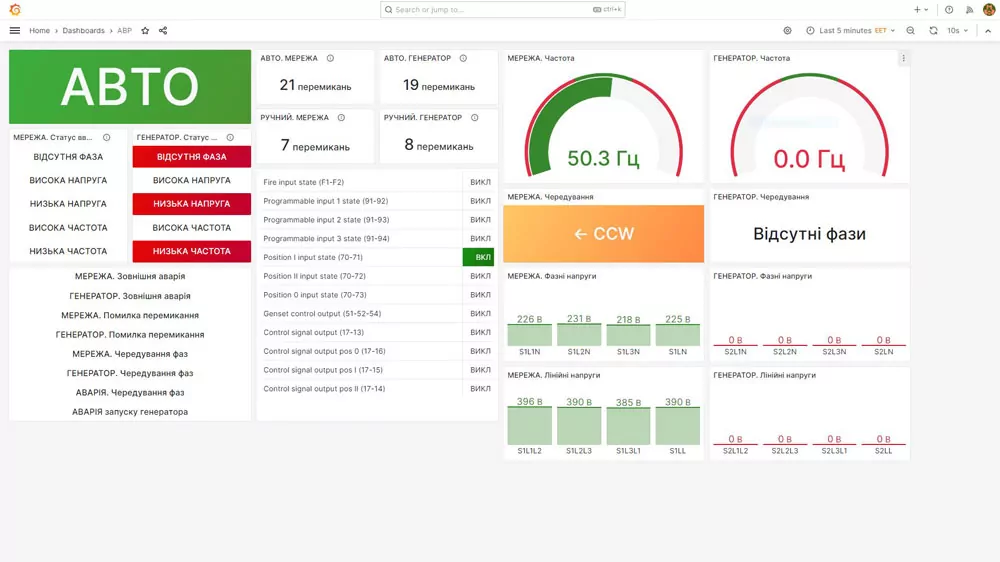The width and height of the screenshot is (1000, 562).
Task: Click Control signal output (17-13) row
Action: click(377, 332)
